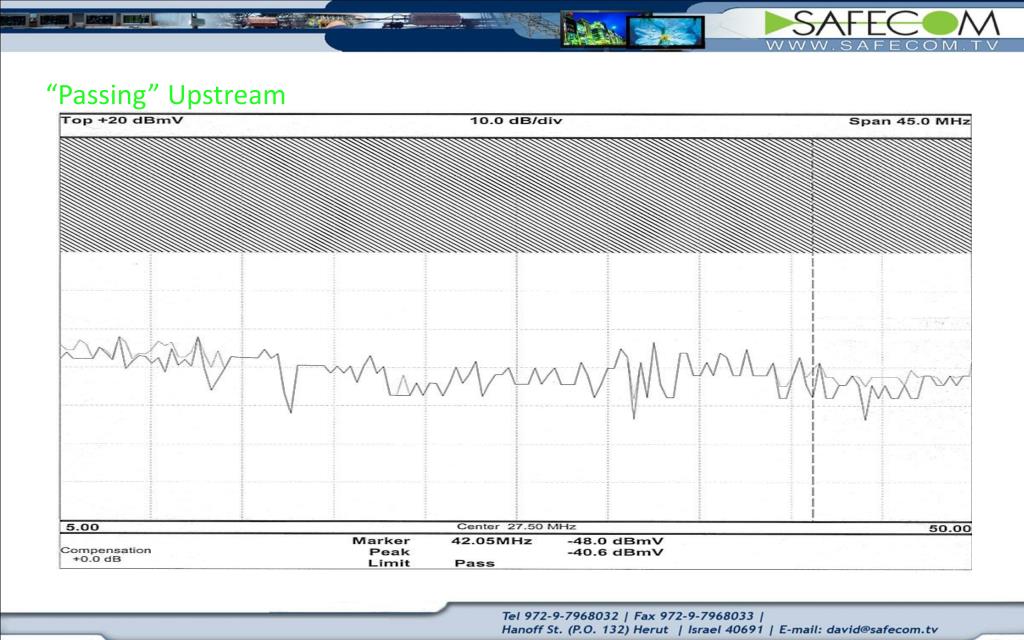Click the david@safecom.tv email address
This screenshot has width=1024, height=640.
coord(882,630)
